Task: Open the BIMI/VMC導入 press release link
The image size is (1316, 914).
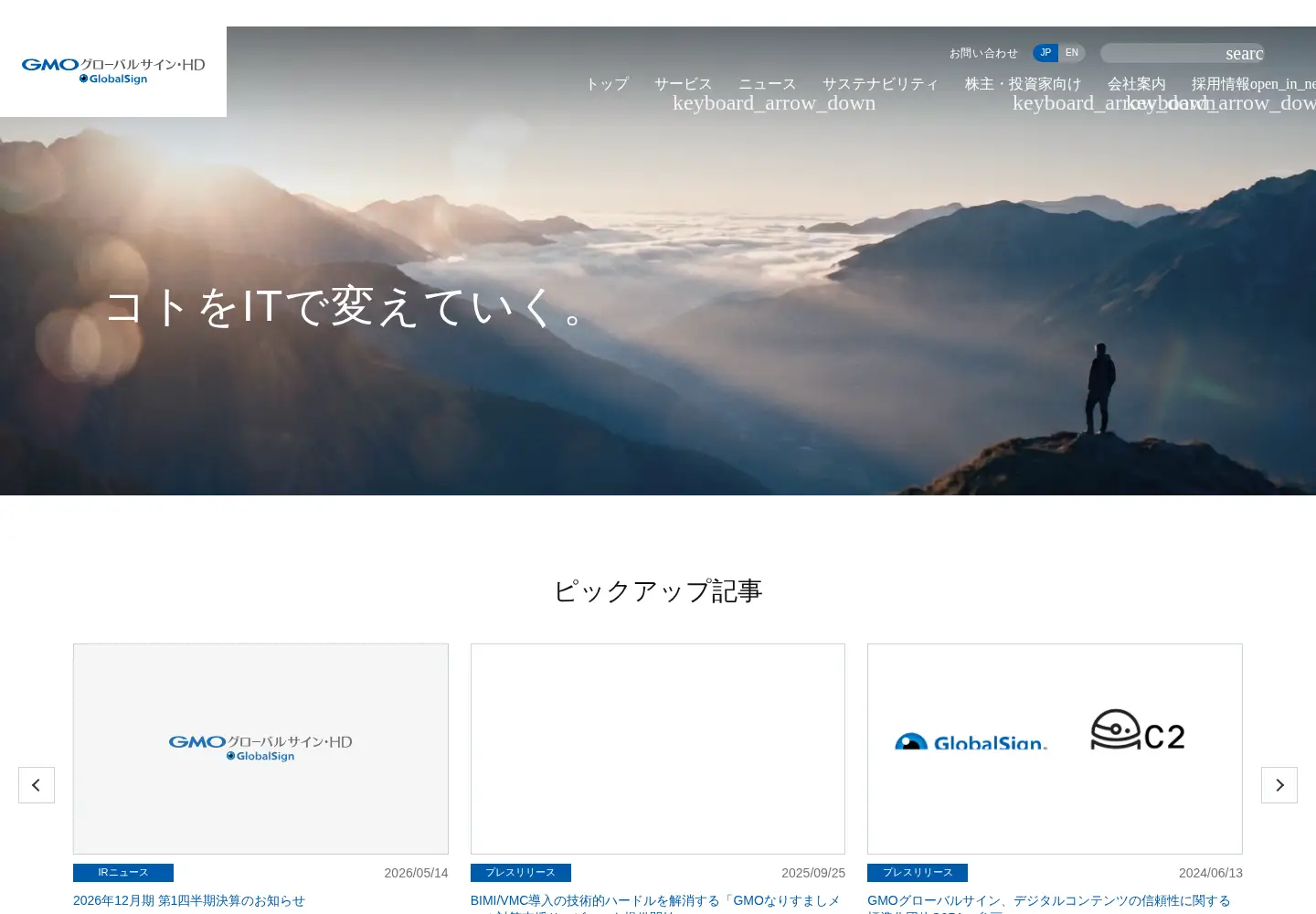Action: pos(655,901)
